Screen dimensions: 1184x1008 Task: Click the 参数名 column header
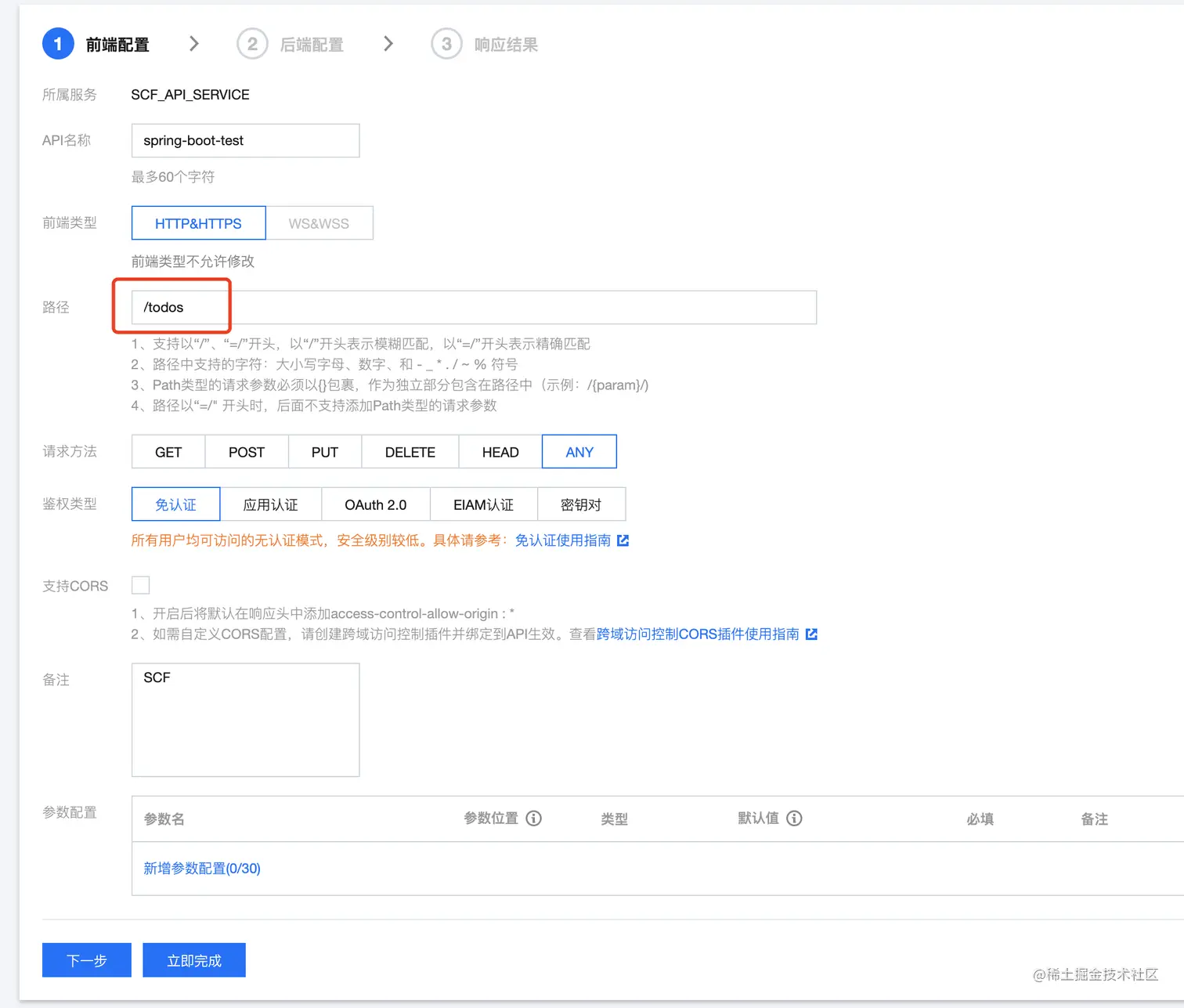[164, 819]
